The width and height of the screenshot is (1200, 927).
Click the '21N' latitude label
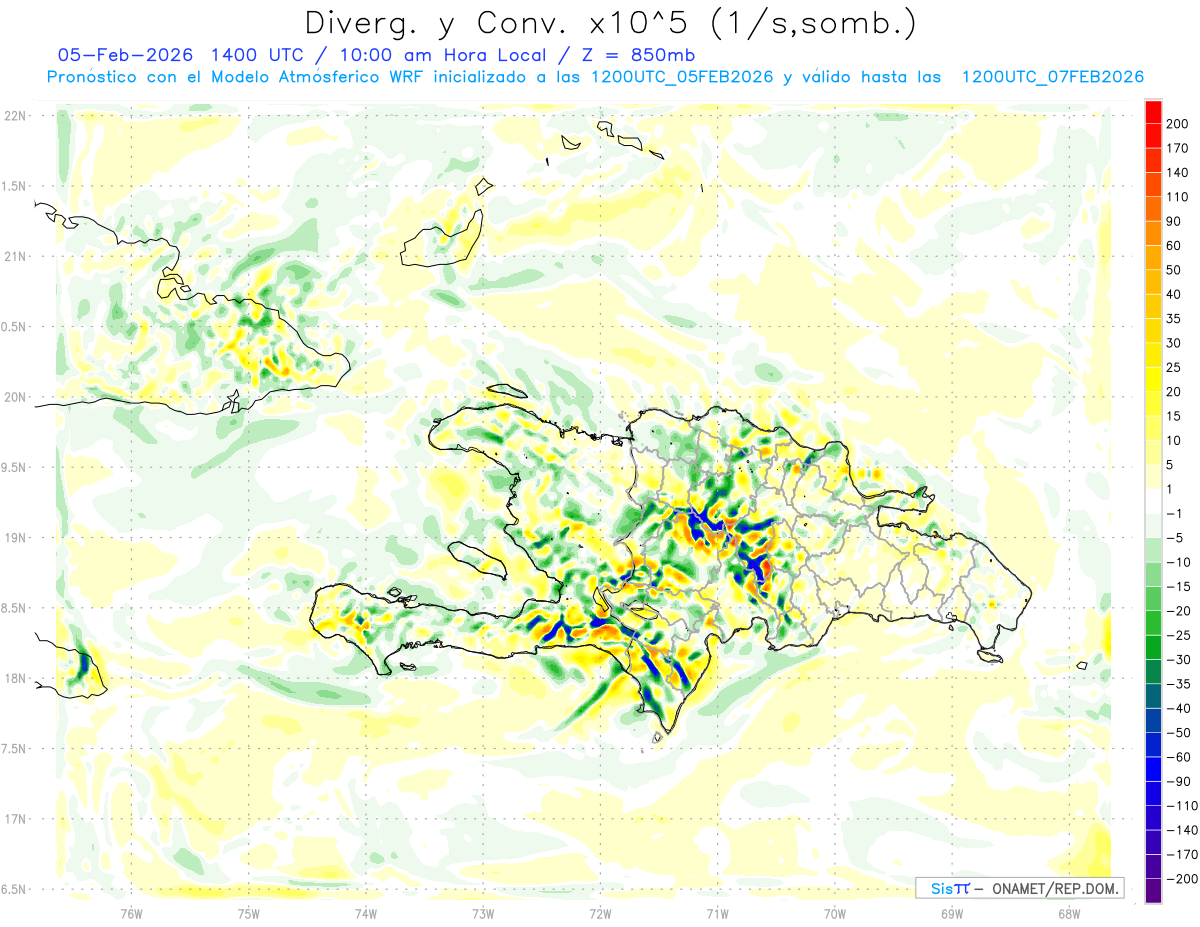click(x=15, y=256)
